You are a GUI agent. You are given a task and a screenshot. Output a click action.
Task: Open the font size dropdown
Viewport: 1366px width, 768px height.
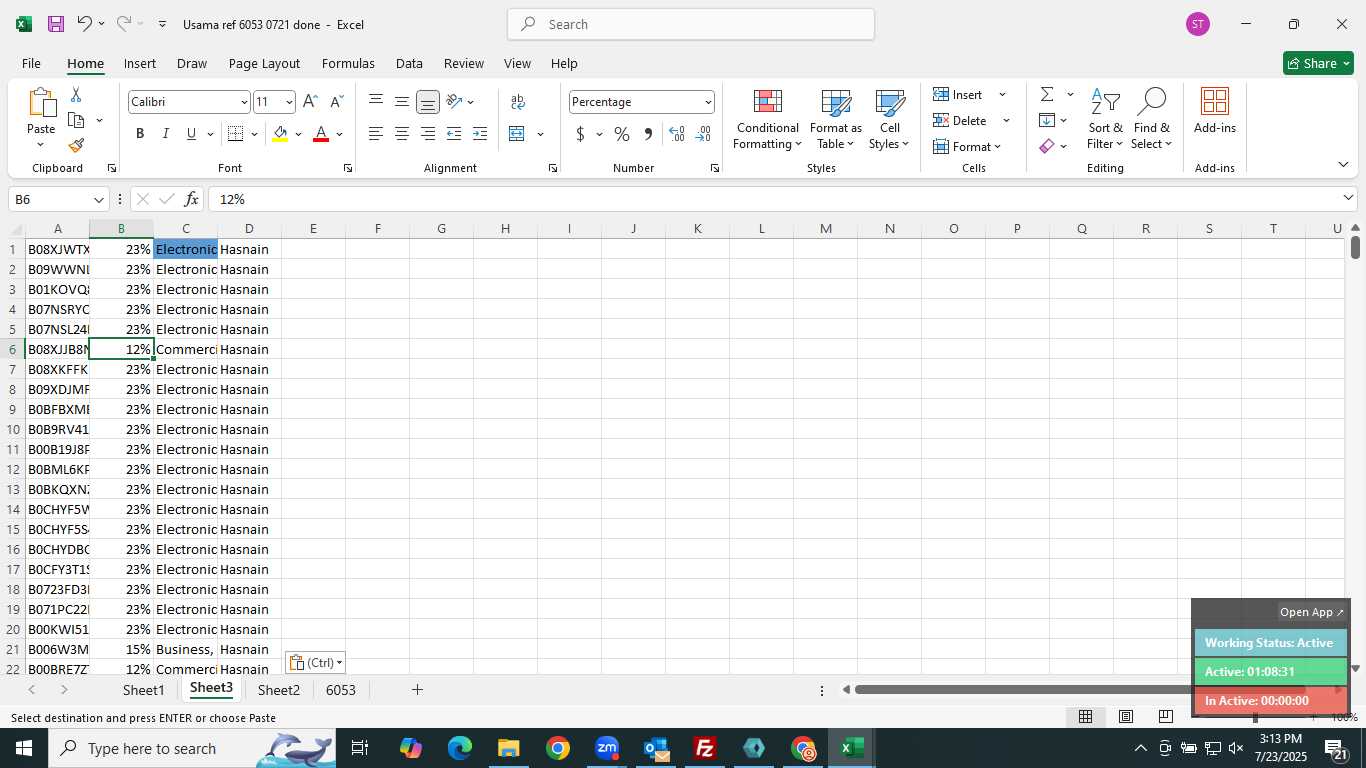coord(289,102)
